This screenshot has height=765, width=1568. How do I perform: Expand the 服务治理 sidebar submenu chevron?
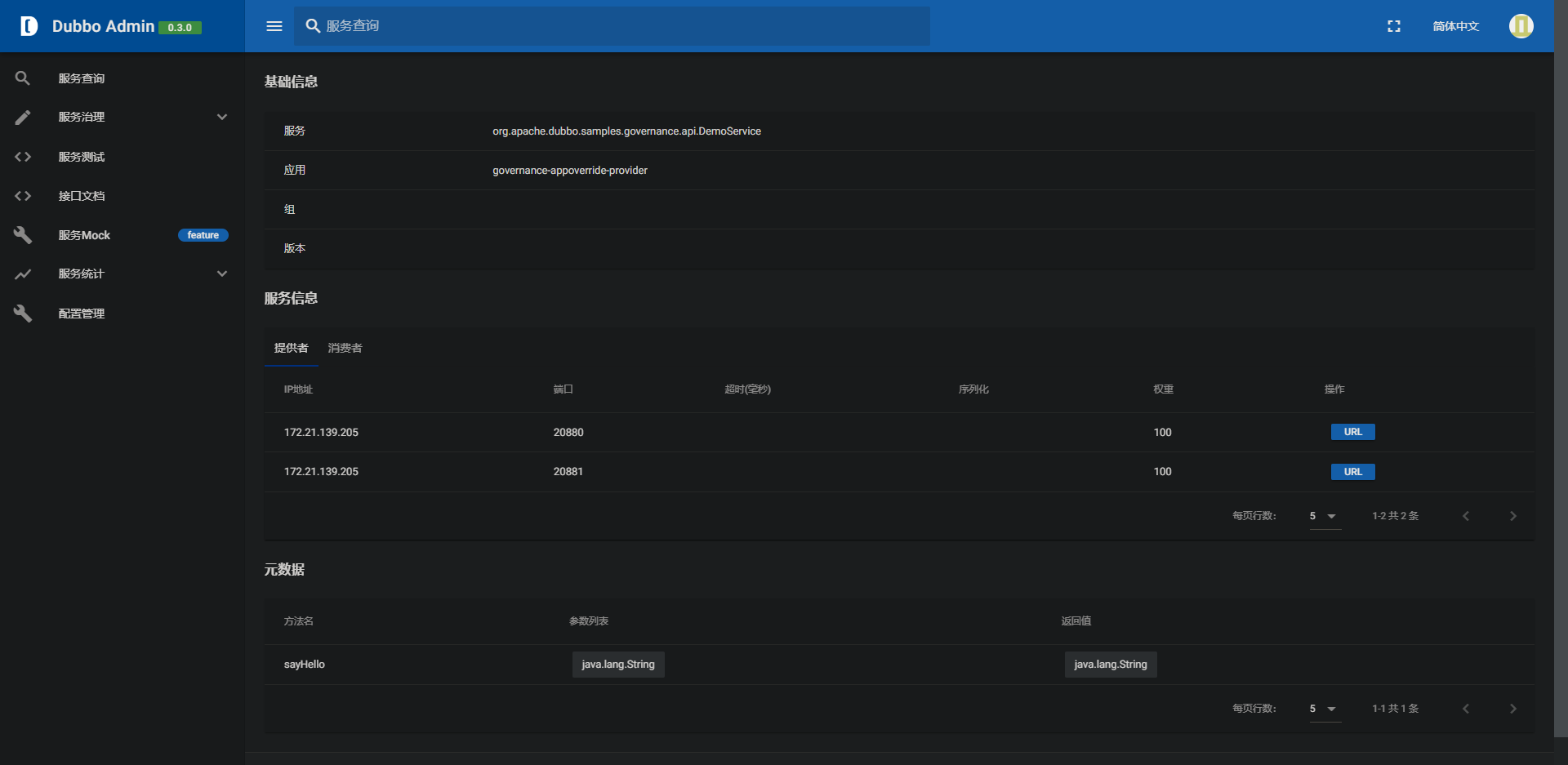pos(222,117)
